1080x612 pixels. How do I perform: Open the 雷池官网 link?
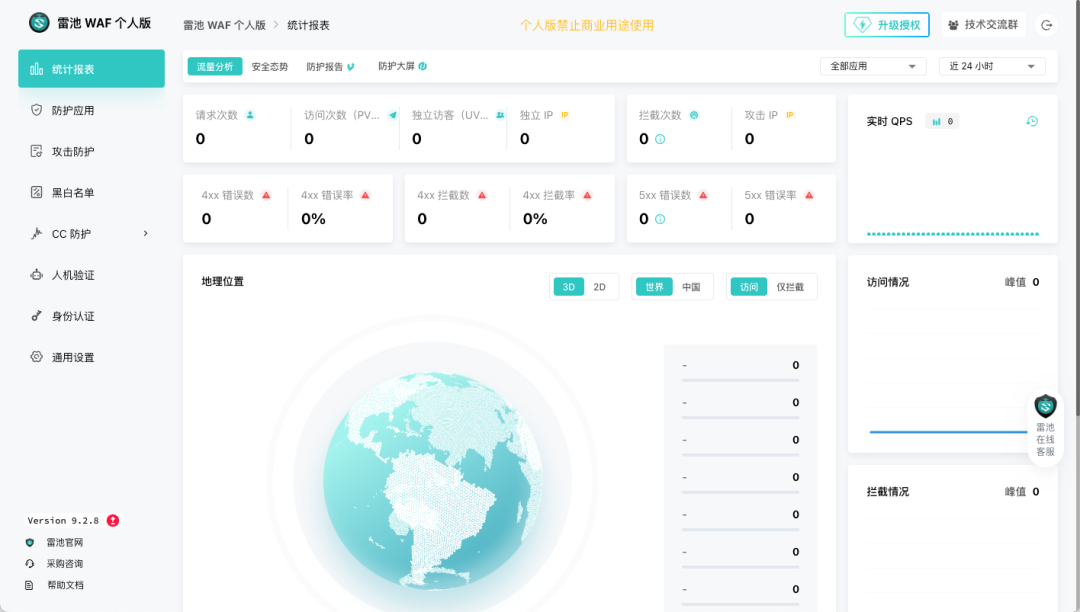[65, 542]
